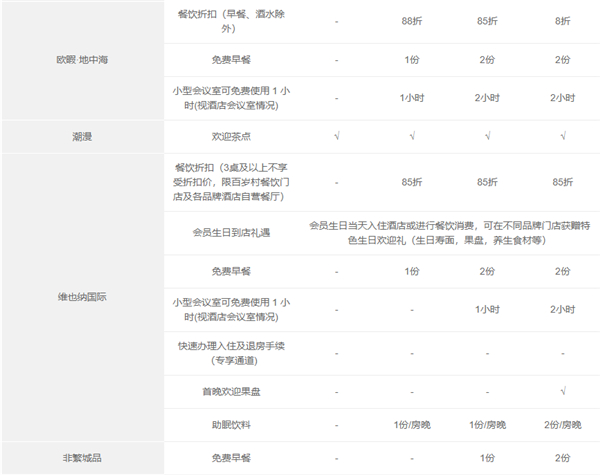Click the 1小时 value in 维也纳国际 meeting room row

488,309
